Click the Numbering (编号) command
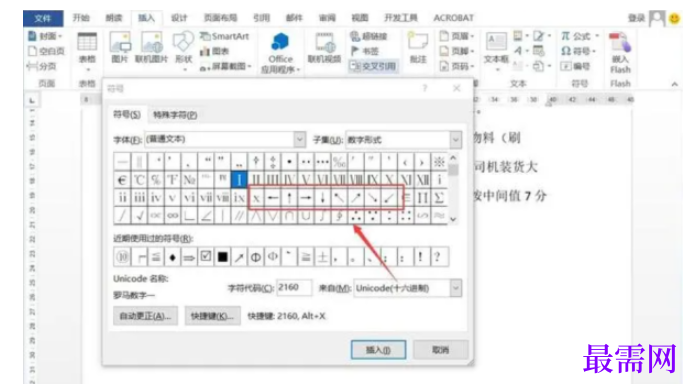 tap(576, 66)
